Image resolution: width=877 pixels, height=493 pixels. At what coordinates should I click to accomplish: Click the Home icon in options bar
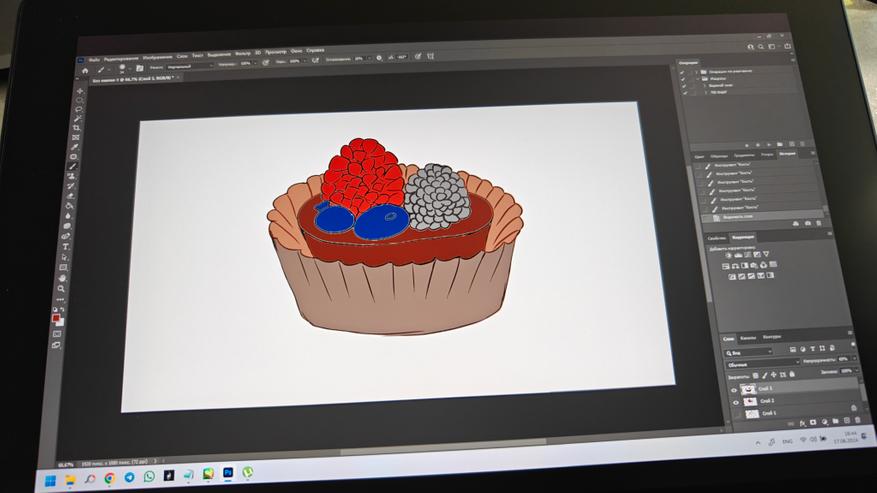85,71
